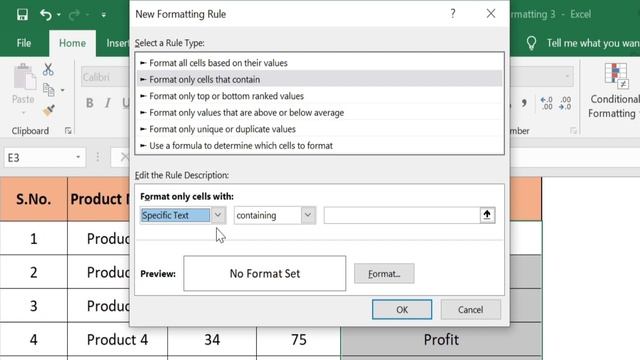Toggle Bold formatting
This screenshot has height=360, width=640.
click(x=89, y=103)
